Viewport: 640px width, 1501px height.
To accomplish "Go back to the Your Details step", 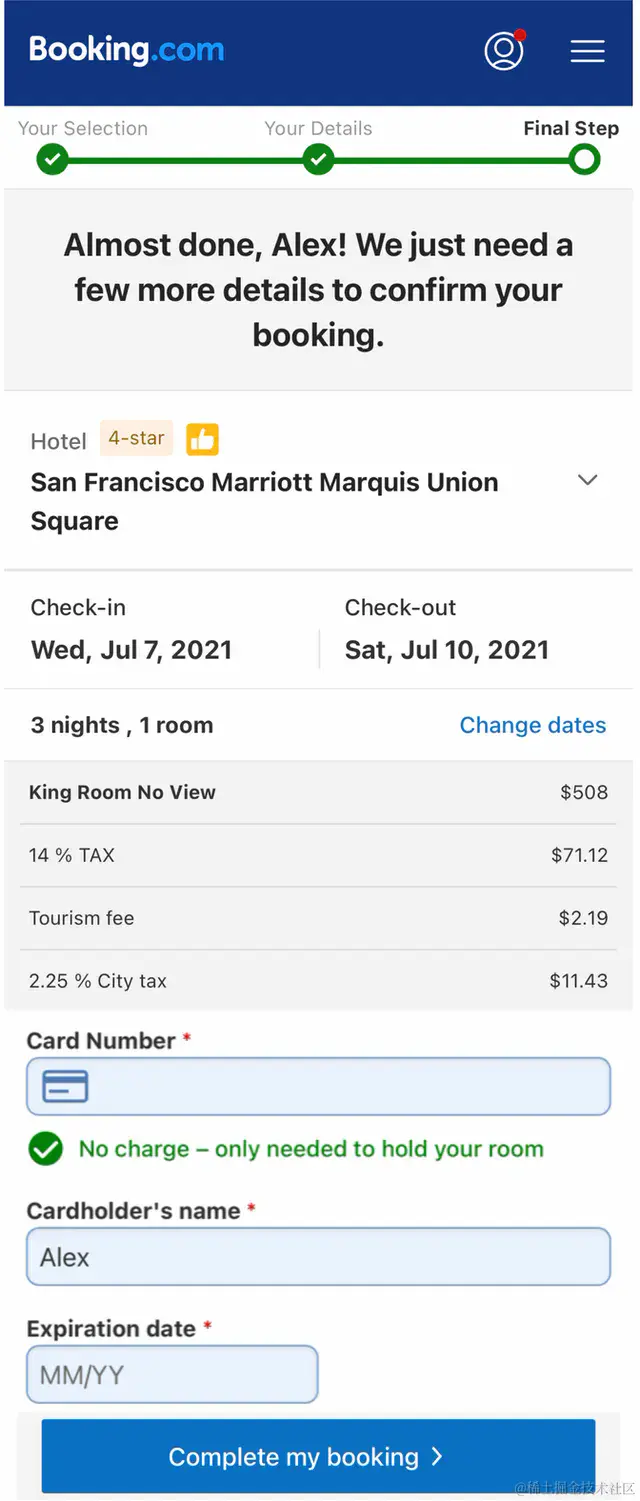I will coord(318,159).
